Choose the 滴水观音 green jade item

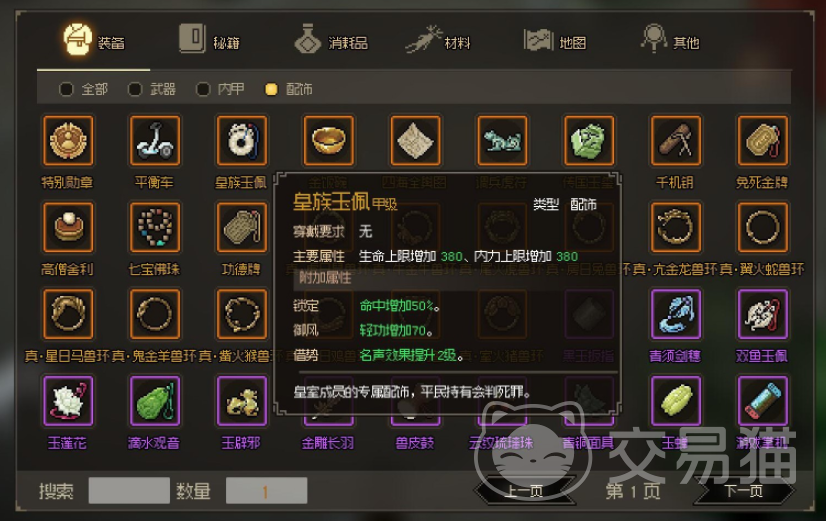pos(155,401)
